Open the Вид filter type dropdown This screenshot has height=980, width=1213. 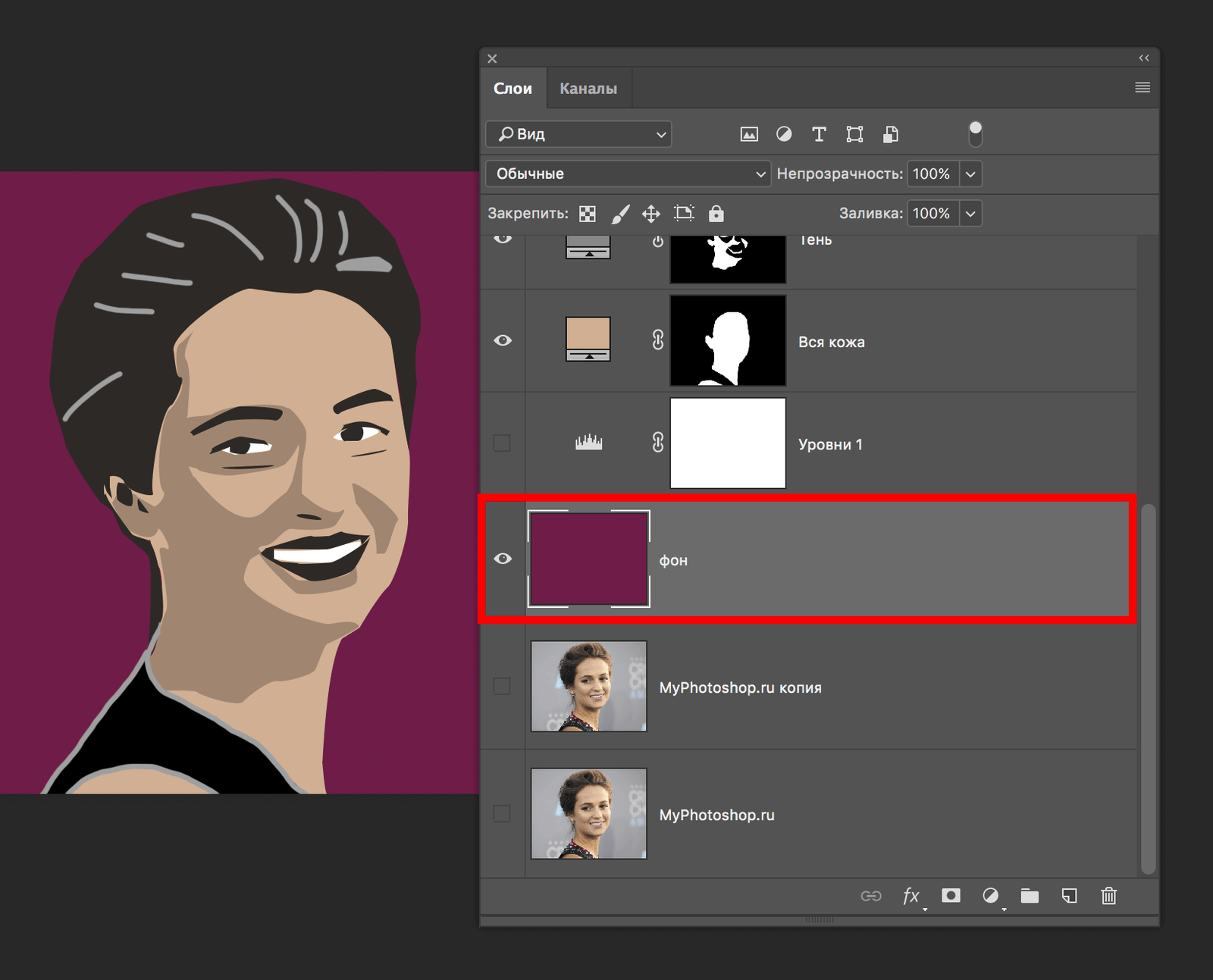[x=578, y=134]
